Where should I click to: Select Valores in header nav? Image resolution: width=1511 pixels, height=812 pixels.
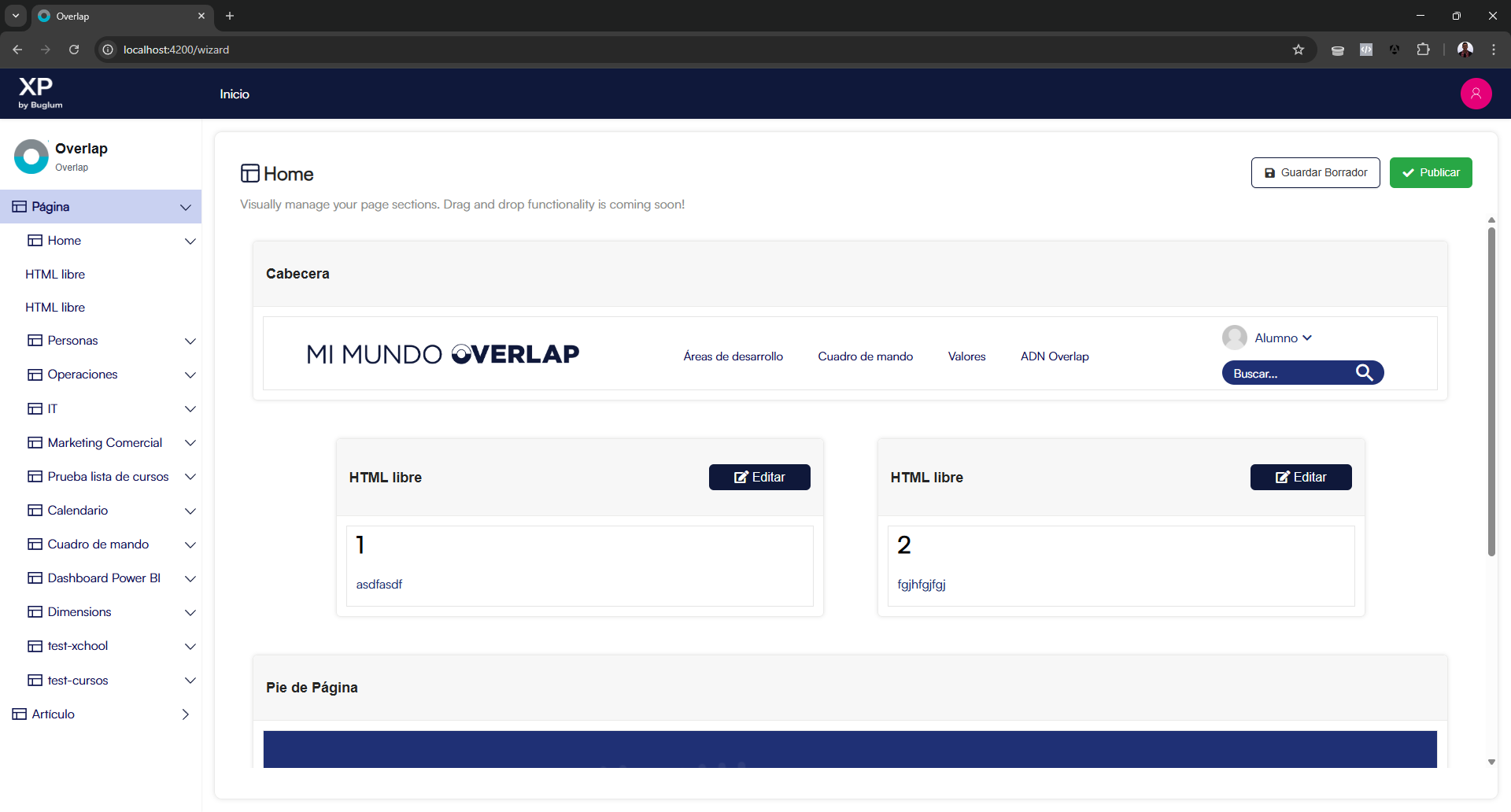[966, 356]
